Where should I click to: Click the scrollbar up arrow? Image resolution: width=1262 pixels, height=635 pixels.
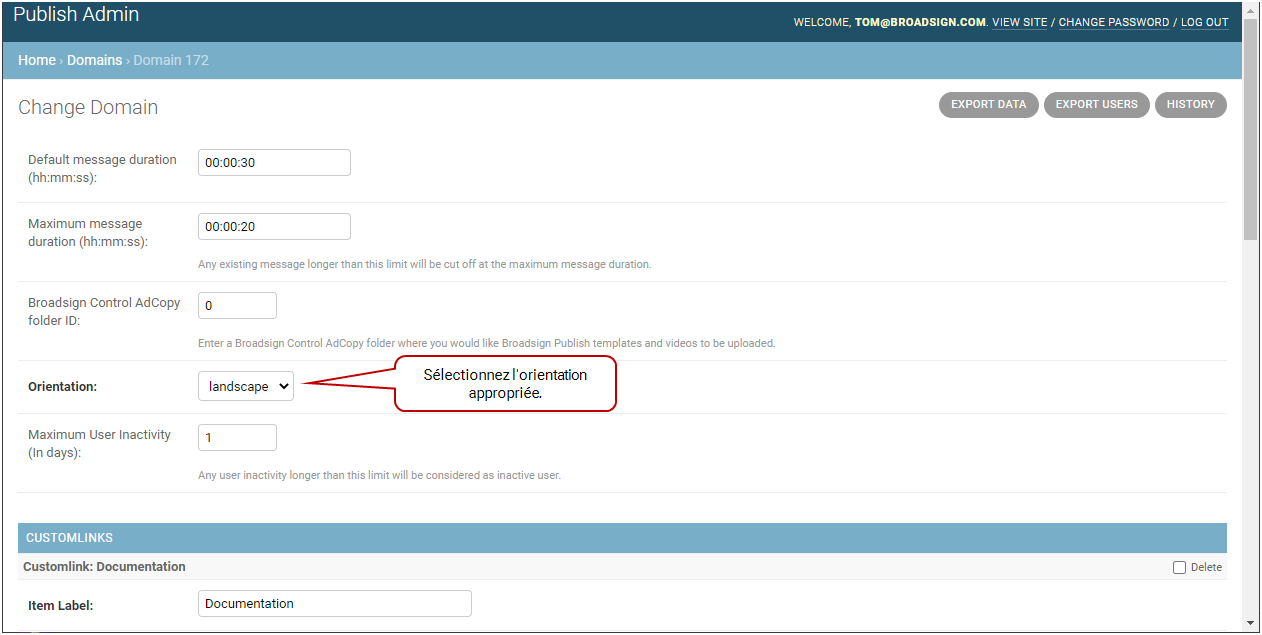click(1250, 10)
